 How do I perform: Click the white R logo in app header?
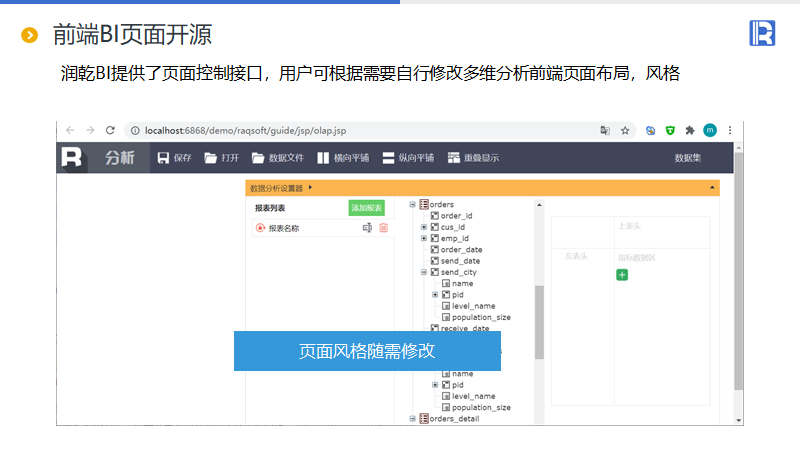(x=71, y=157)
